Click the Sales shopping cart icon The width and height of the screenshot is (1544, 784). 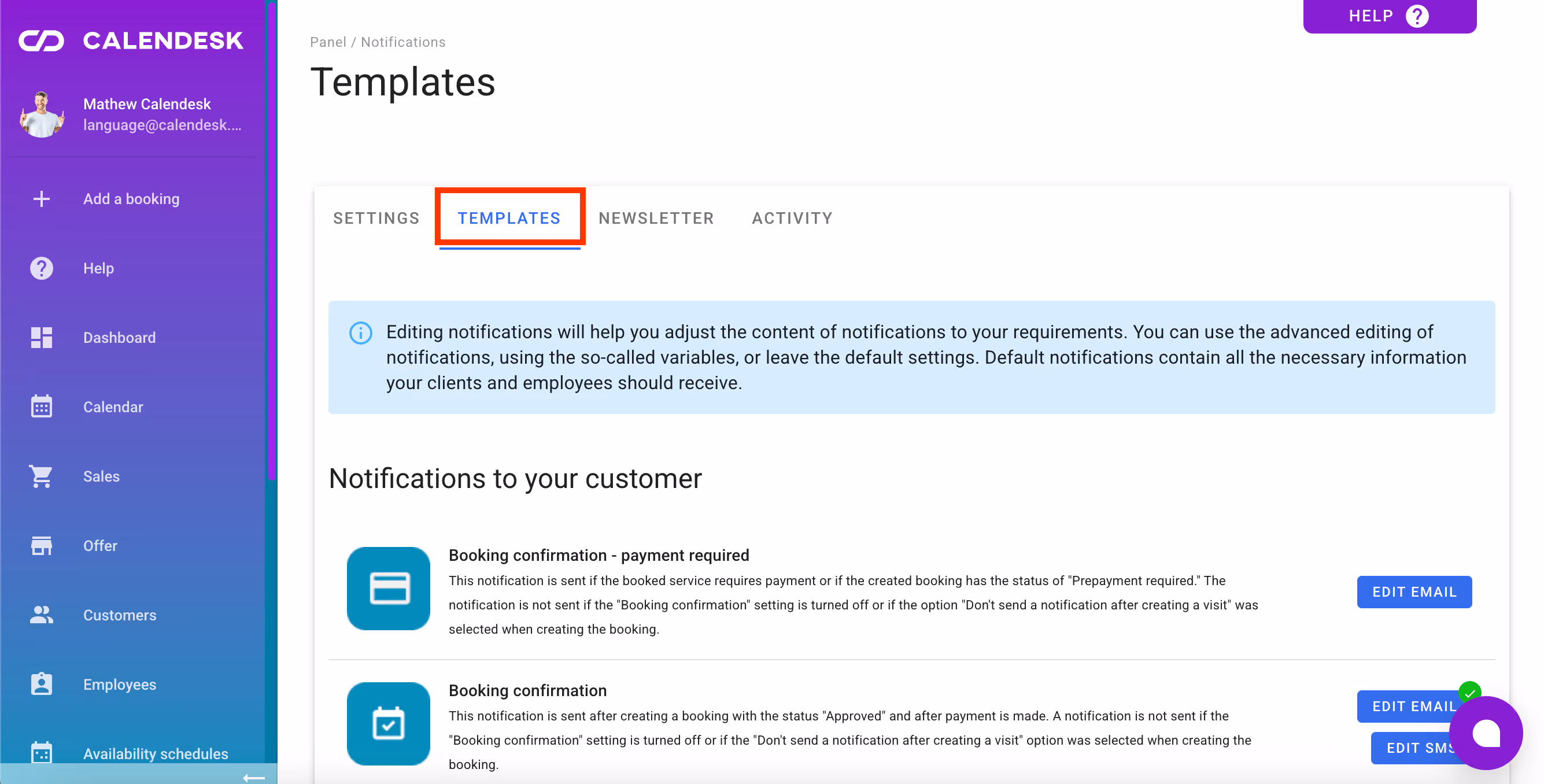click(x=42, y=476)
